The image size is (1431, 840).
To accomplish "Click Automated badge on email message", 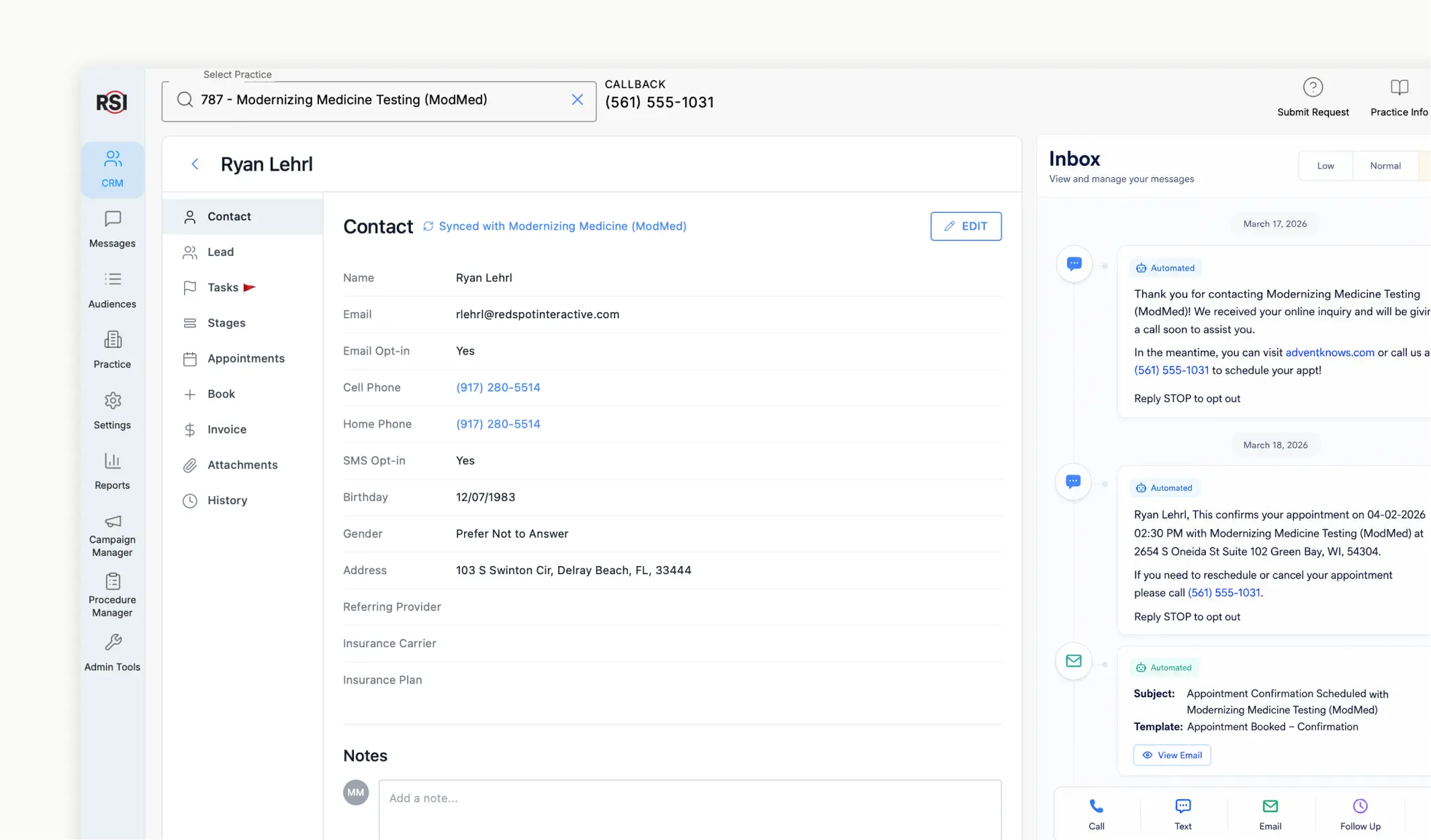I will [x=1164, y=667].
